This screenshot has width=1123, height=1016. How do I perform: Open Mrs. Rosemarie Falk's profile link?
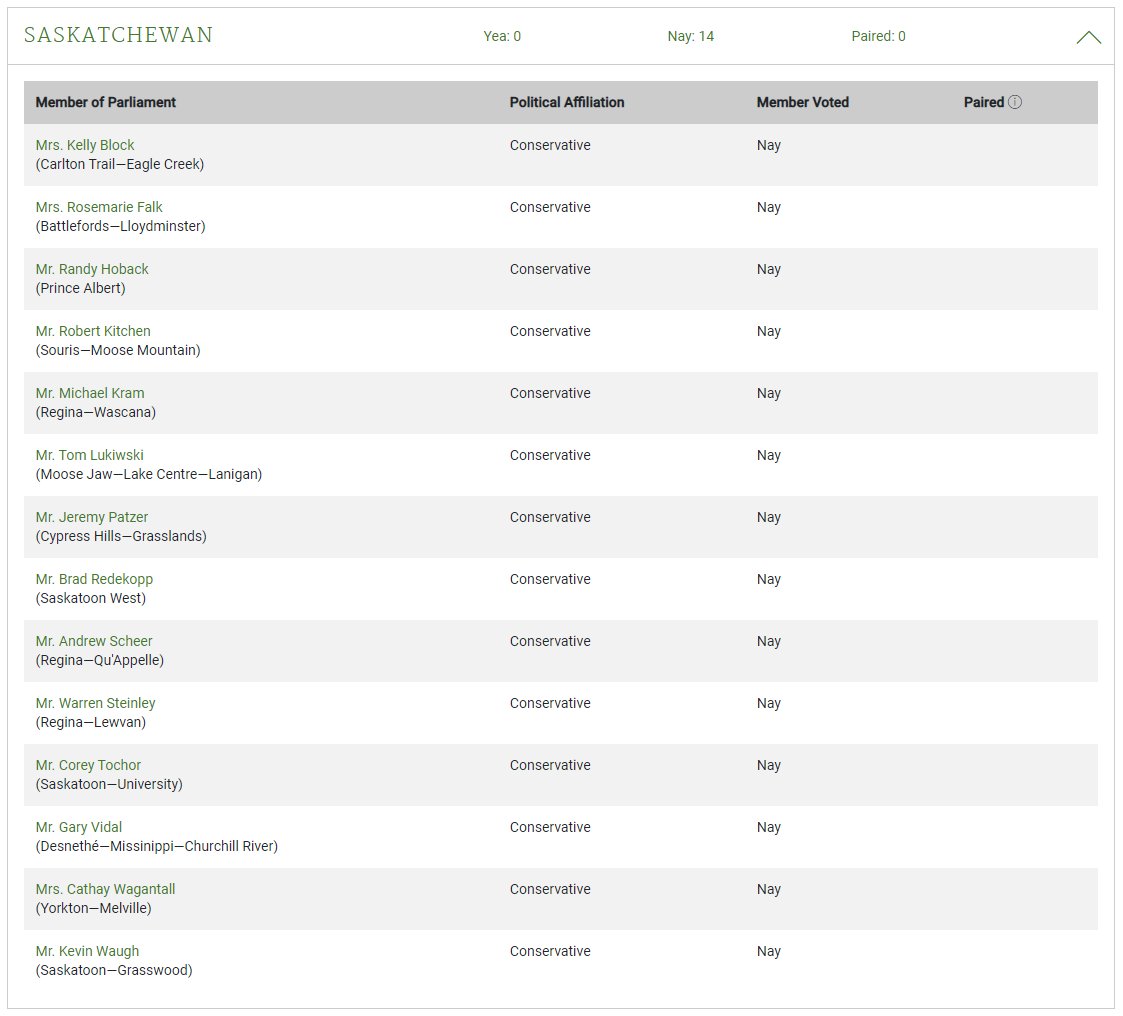[99, 208]
